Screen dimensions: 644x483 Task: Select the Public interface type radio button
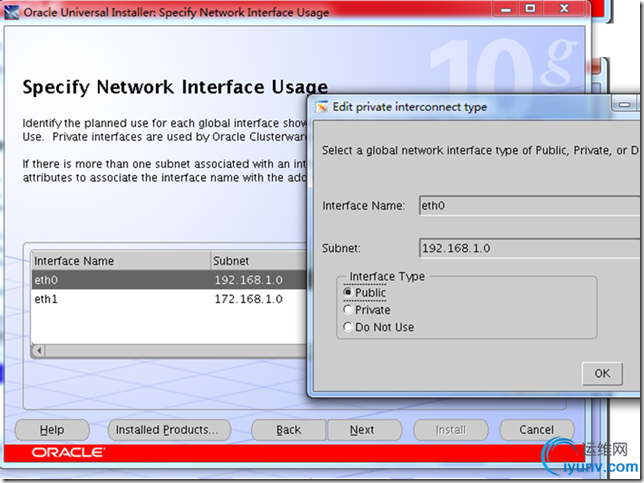[x=348, y=292]
